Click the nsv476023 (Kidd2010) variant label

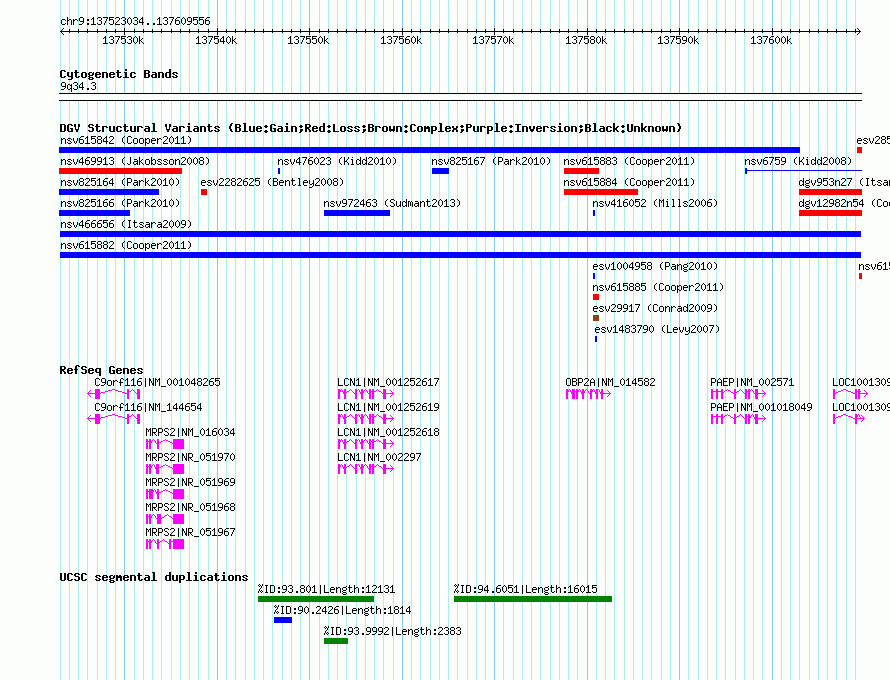coord(337,161)
